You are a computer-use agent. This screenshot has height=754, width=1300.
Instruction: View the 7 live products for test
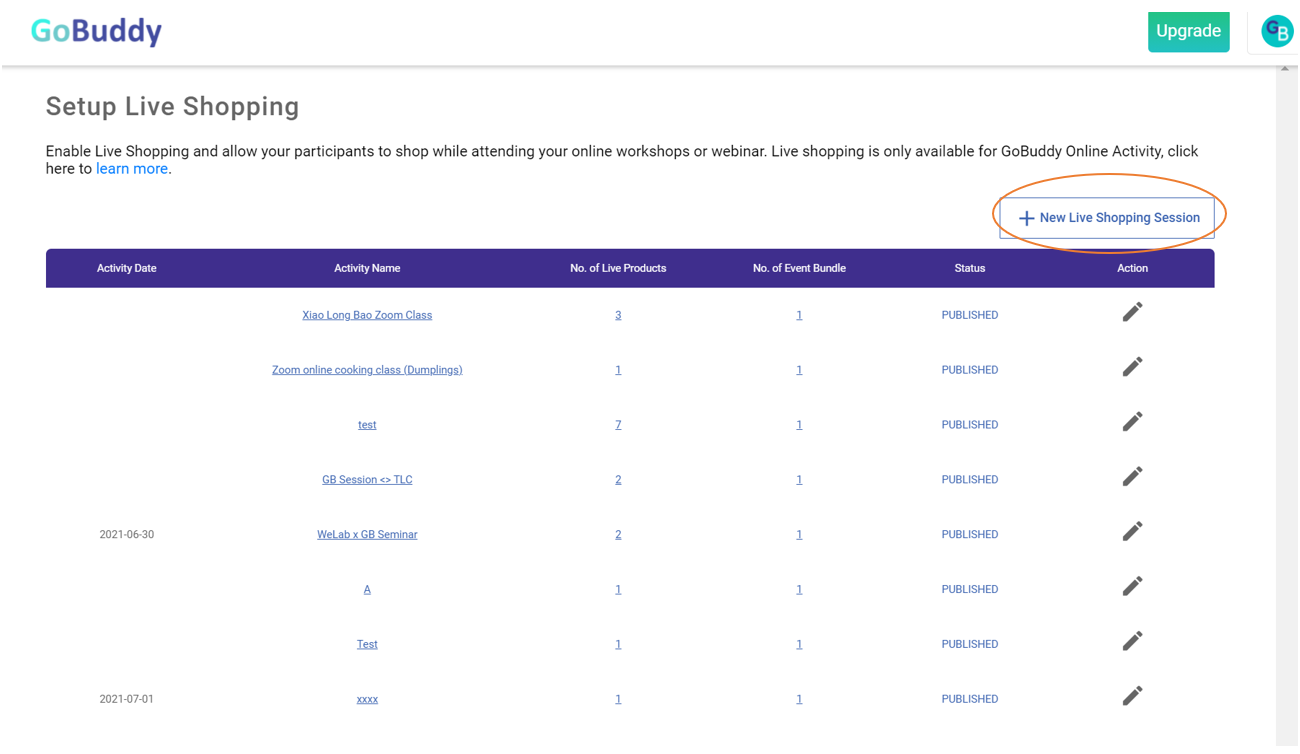(618, 425)
